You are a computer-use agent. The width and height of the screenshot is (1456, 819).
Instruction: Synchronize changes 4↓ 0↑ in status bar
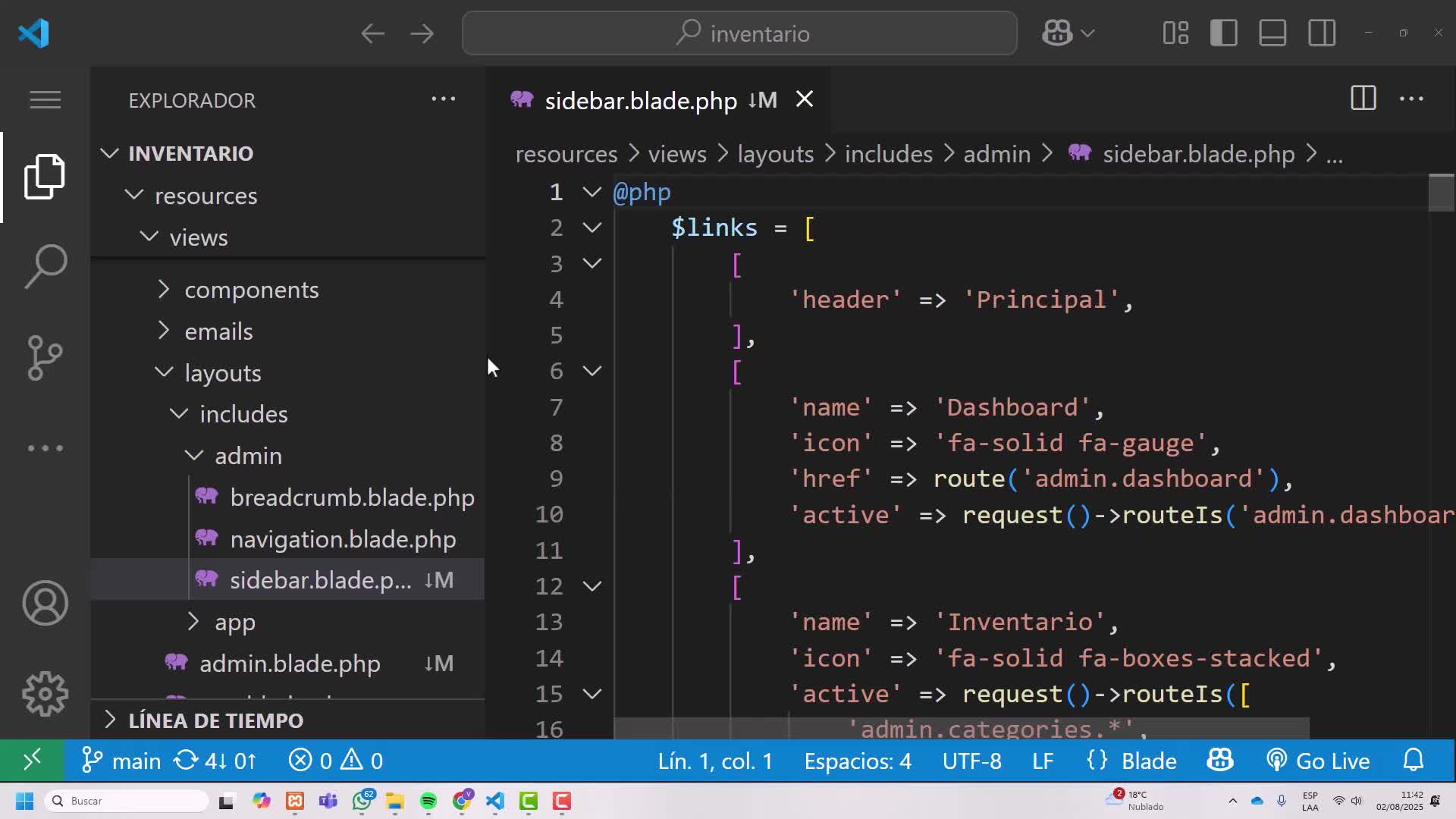pyautogui.click(x=216, y=760)
